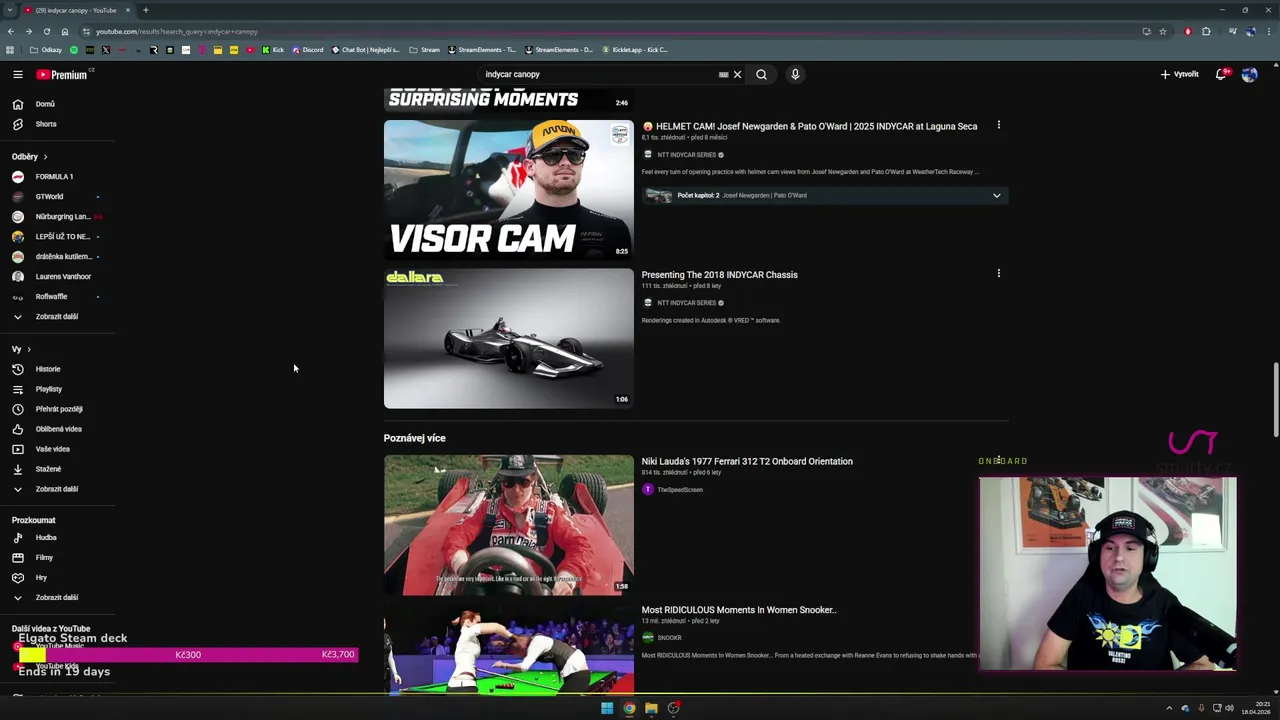Expand the Odběry subscriptions section
The height and width of the screenshot is (720, 1280).
point(30,157)
